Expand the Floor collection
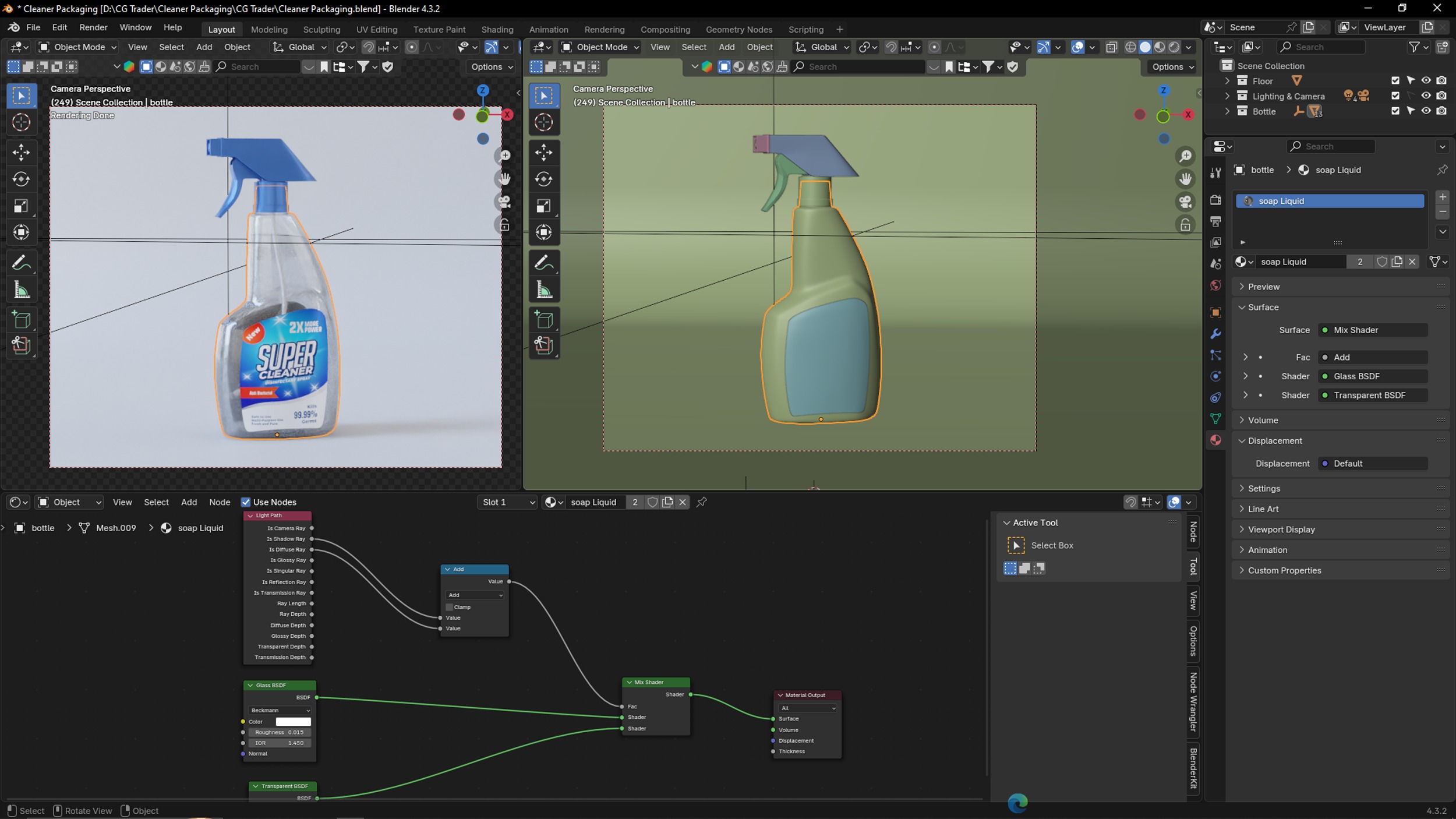1456x819 pixels. coord(1227,81)
